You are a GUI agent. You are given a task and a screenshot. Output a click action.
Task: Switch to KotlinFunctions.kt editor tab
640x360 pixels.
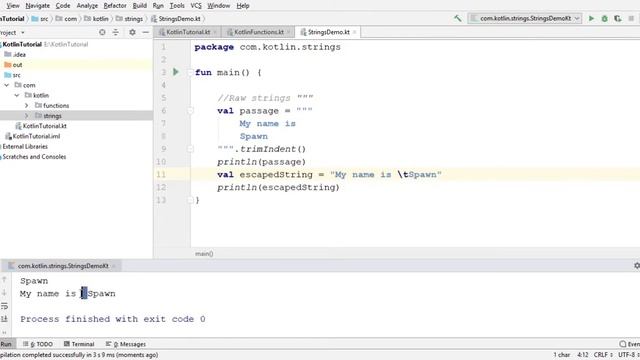[x=258, y=32]
